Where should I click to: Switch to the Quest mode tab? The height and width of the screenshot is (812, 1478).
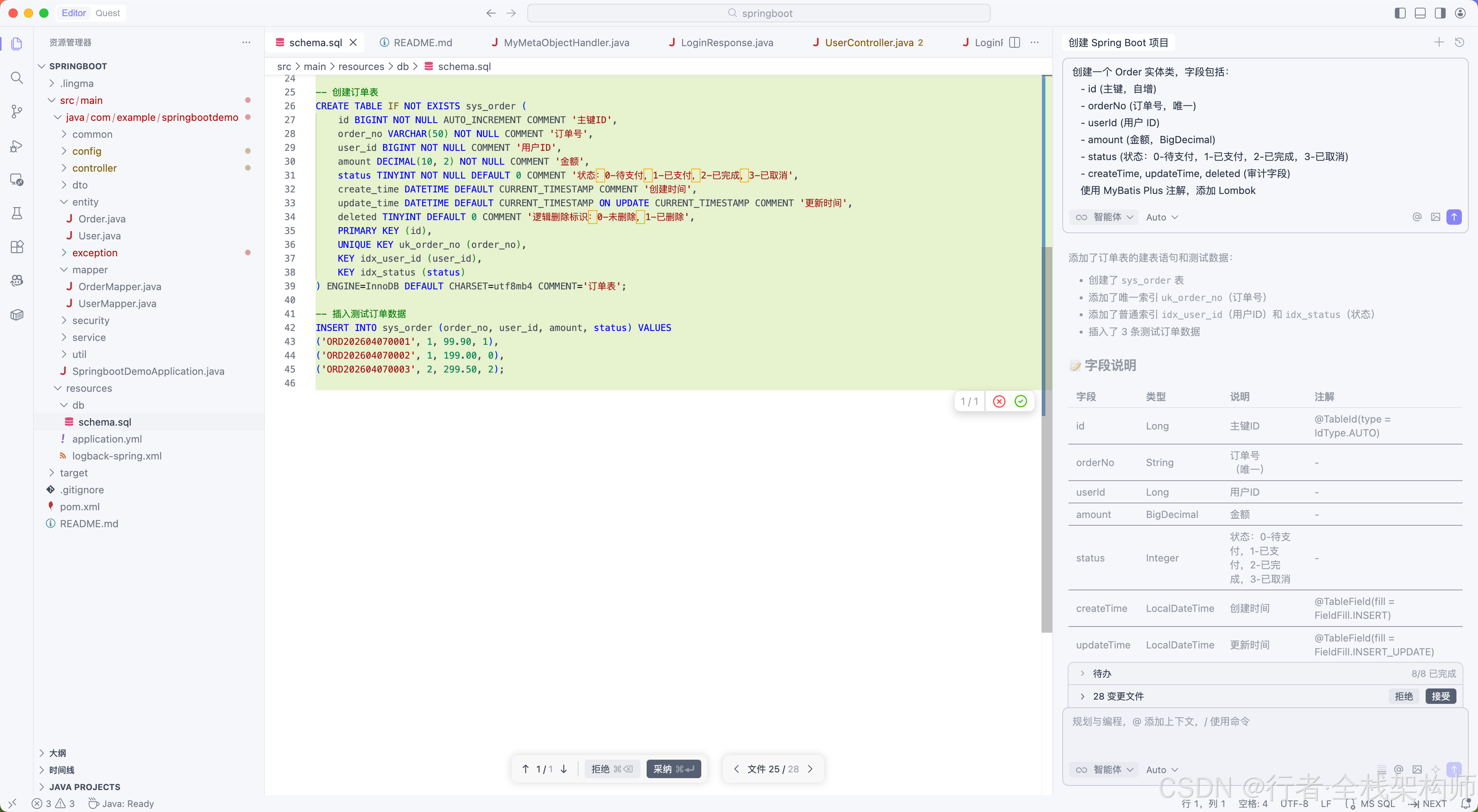coord(108,13)
